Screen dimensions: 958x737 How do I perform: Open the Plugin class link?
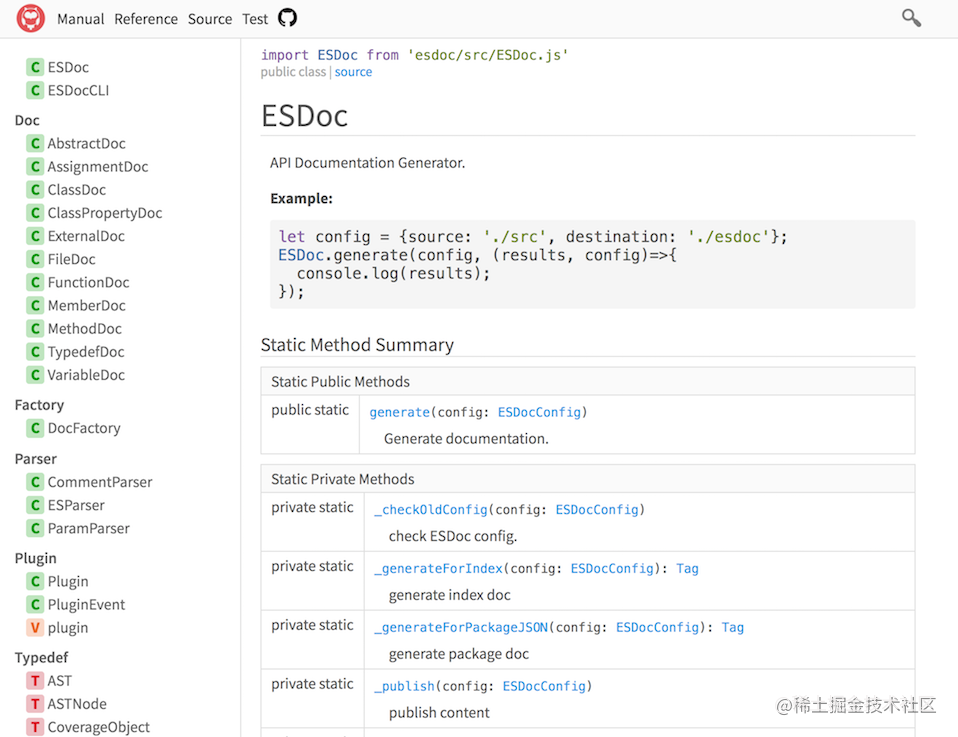pyautogui.click(x=68, y=582)
